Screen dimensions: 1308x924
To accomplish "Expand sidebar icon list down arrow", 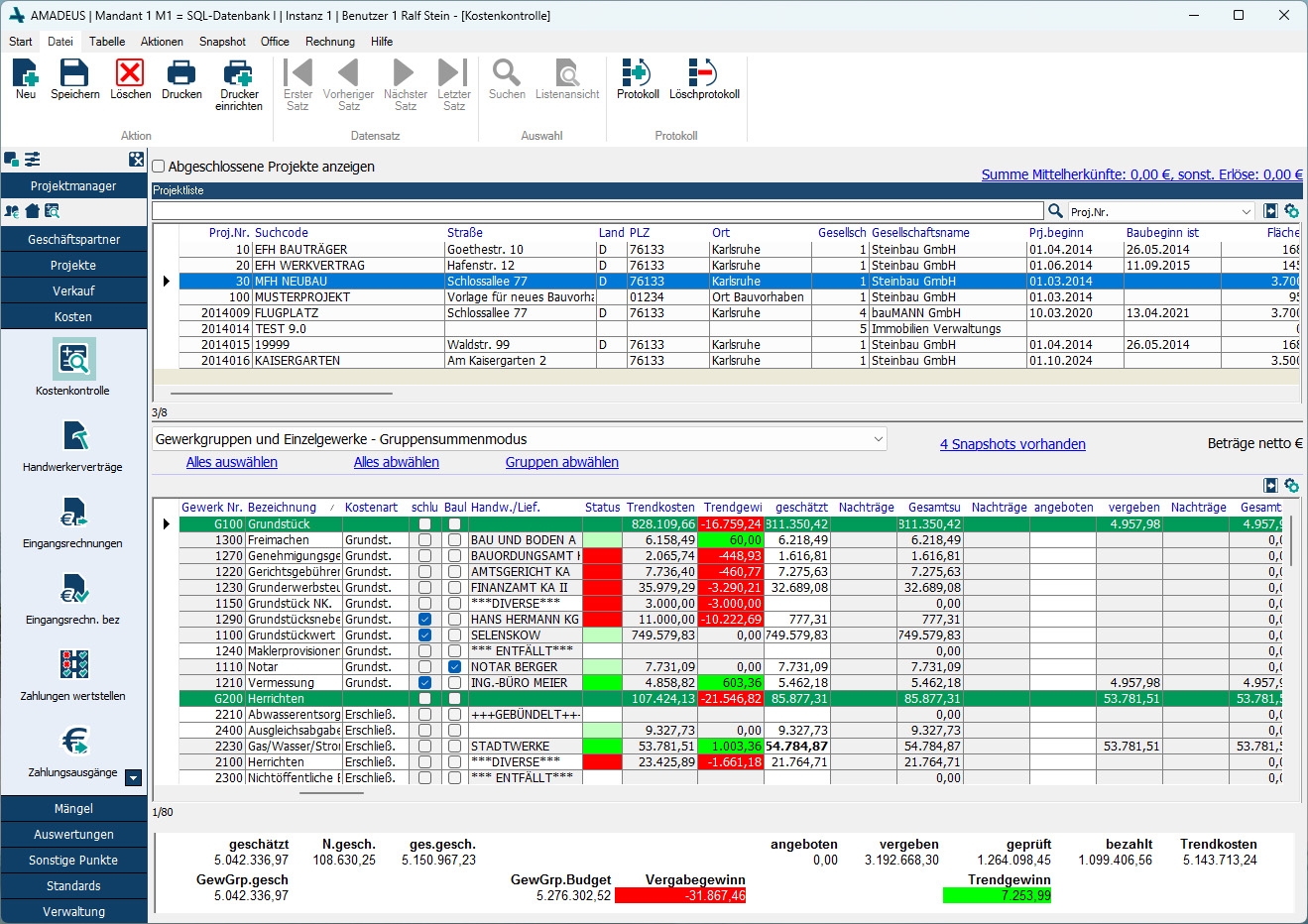I will (x=134, y=779).
